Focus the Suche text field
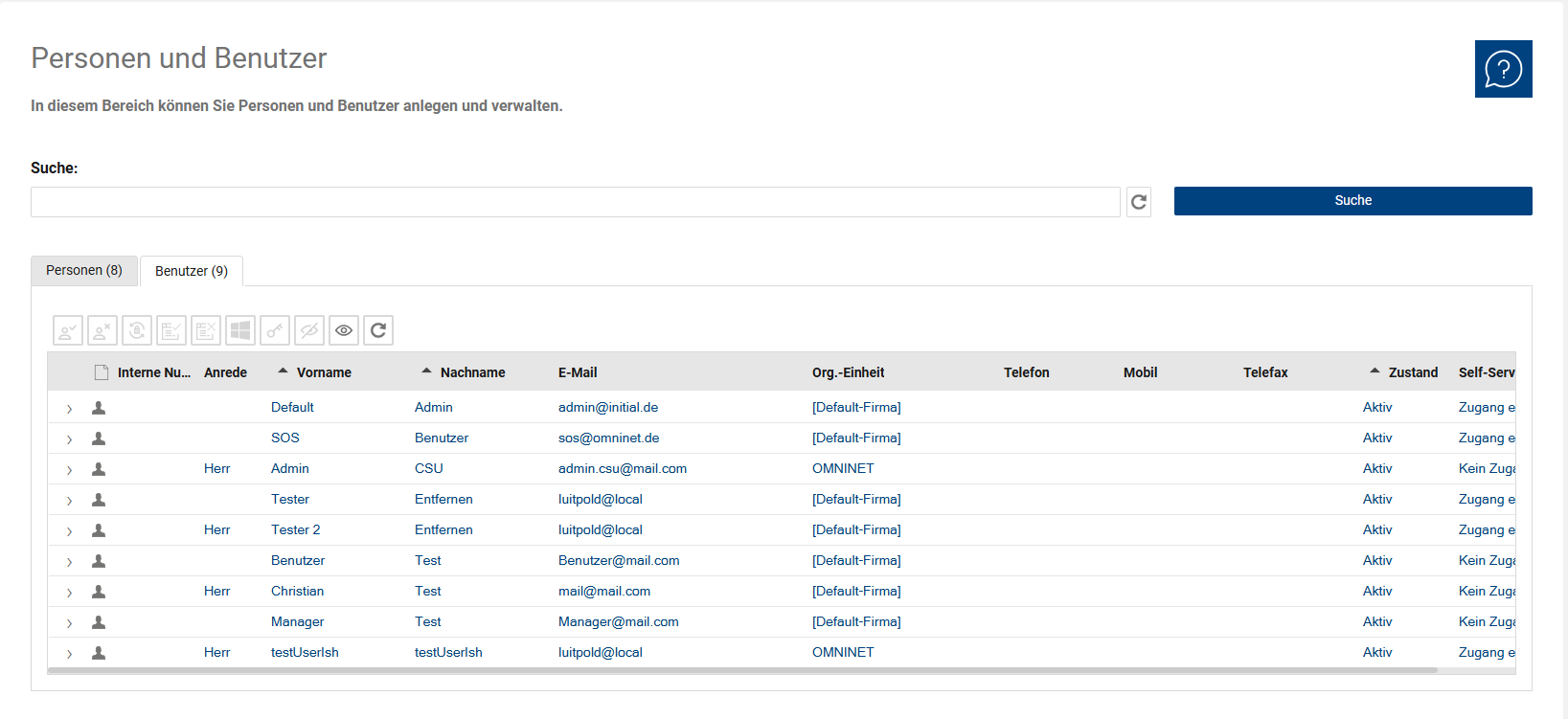The height and width of the screenshot is (719, 1568). click(x=576, y=202)
